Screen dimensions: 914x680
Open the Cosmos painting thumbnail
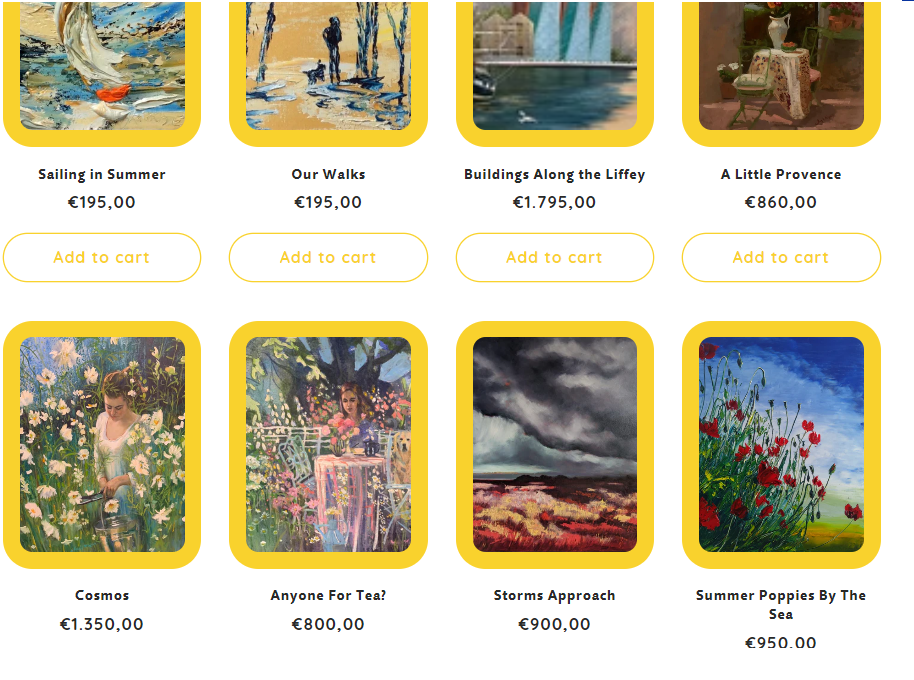(102, 445)
